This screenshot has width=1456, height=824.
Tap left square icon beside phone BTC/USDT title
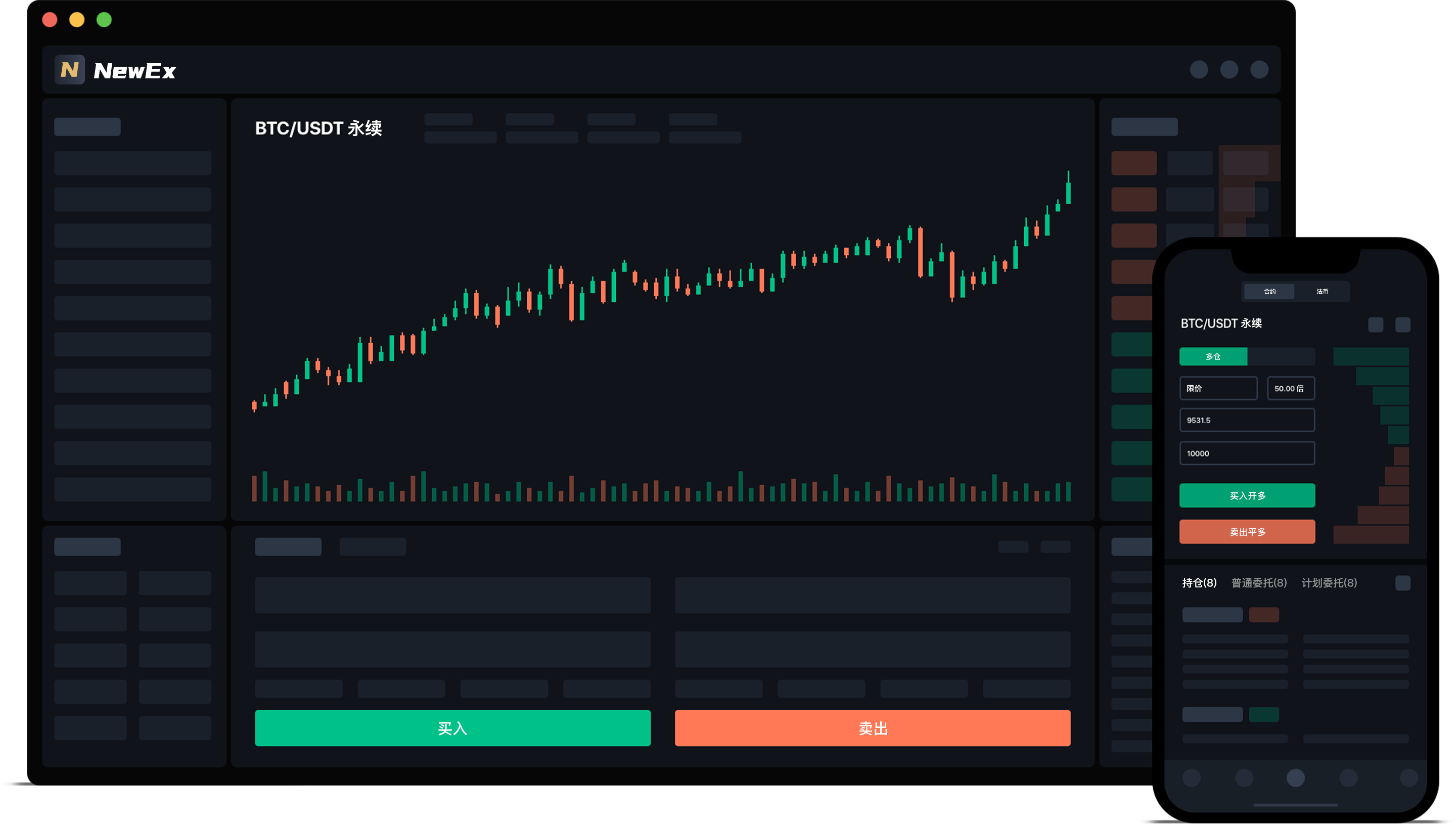[x=1375, y=324]
